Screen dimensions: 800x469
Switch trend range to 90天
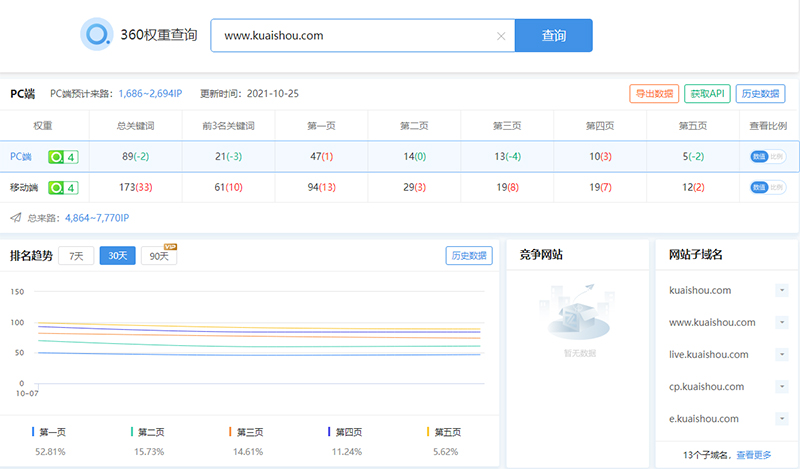(x=159, y=256)
